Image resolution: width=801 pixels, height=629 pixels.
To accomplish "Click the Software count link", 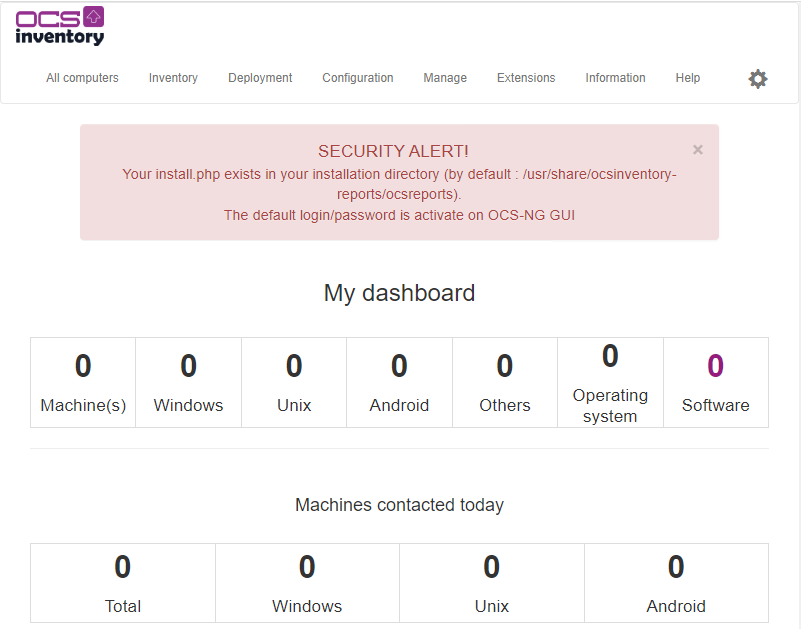I will pyautogui.click(x=715, y=367).
